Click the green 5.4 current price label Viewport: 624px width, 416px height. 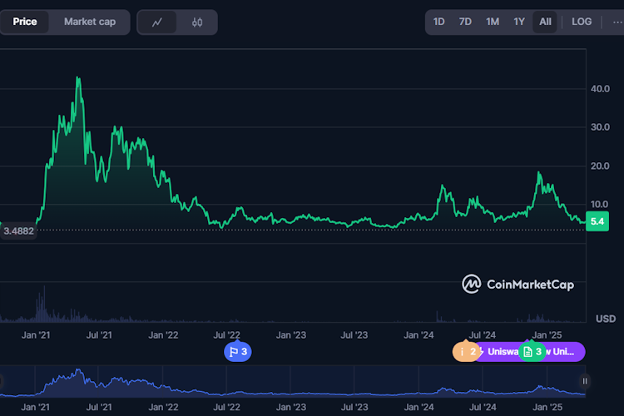[x=598, y=221]
